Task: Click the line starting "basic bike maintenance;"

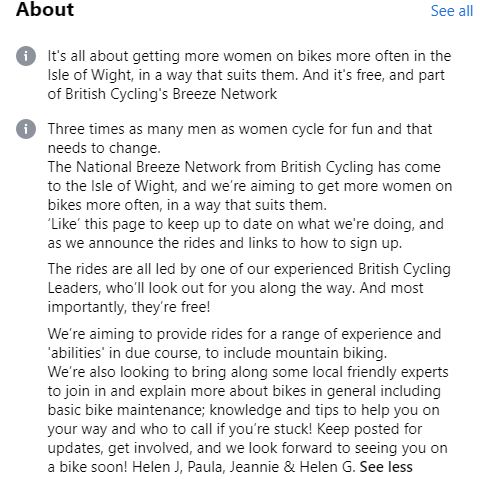Action: point(244,410)
